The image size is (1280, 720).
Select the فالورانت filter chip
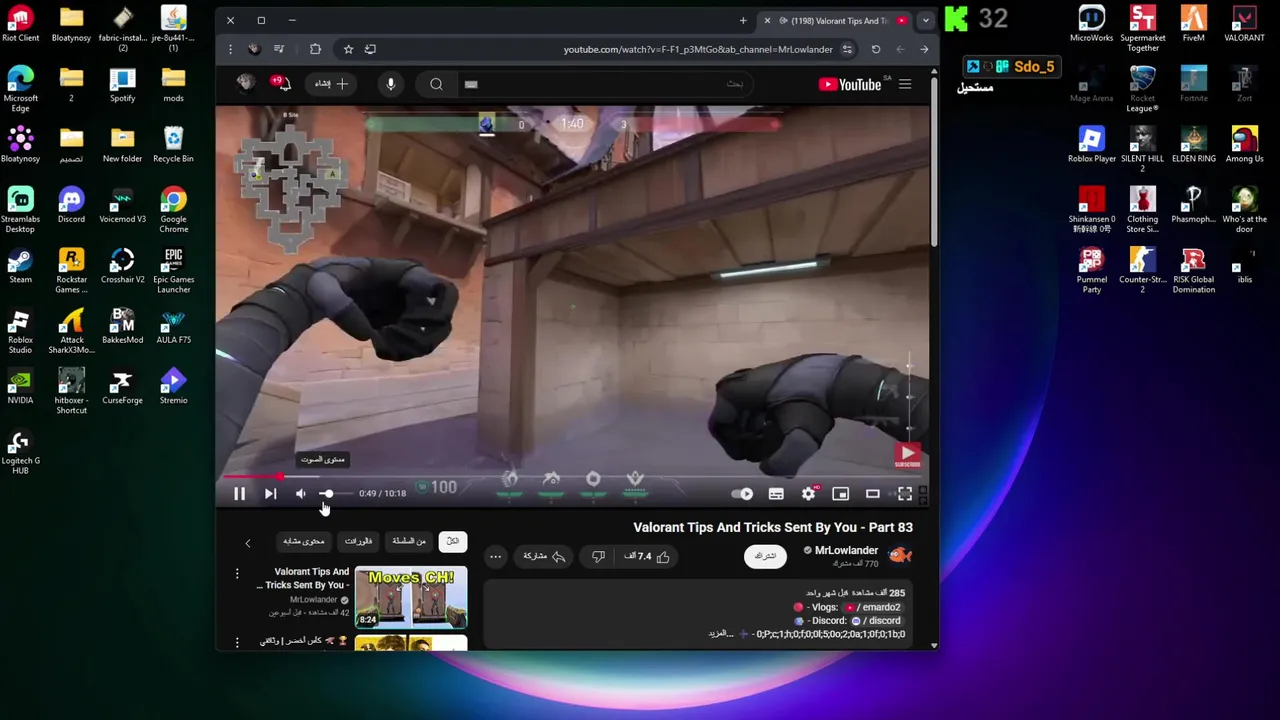click(358, 542)
